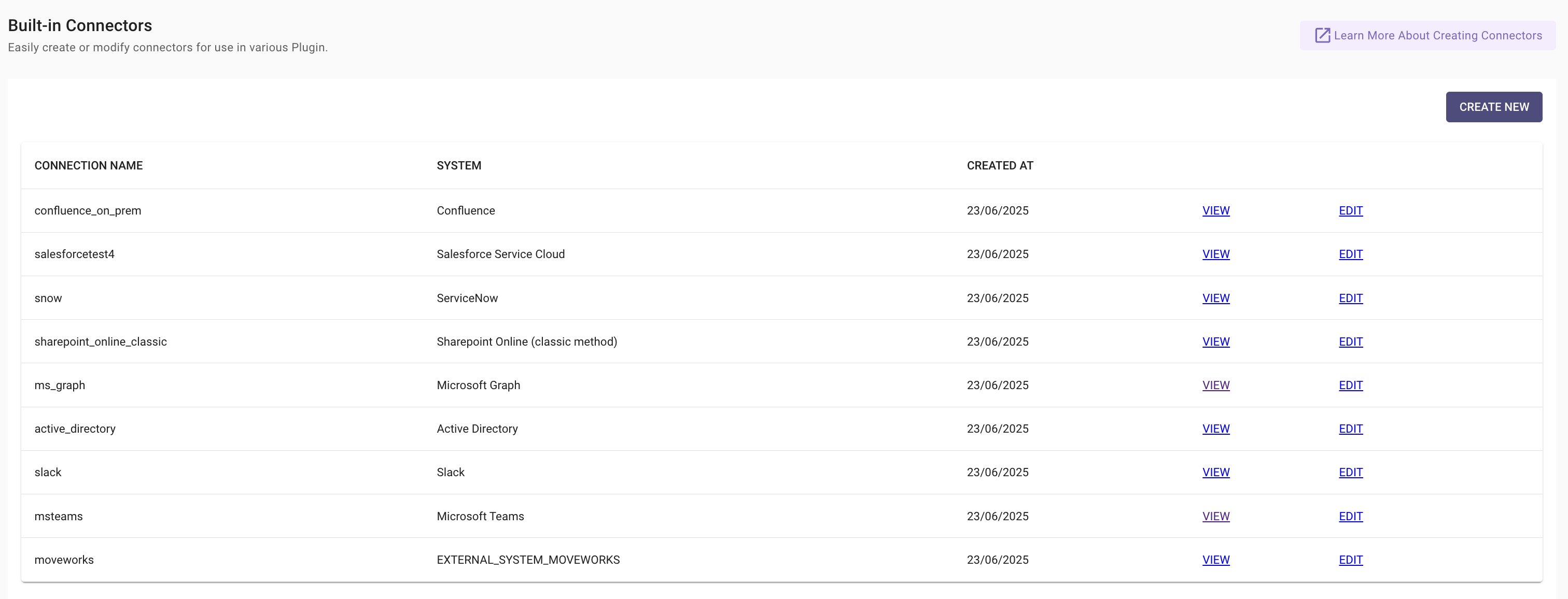1568x599 pixels.
Task: Click the created date in the moveworks row
Action: 997,560
